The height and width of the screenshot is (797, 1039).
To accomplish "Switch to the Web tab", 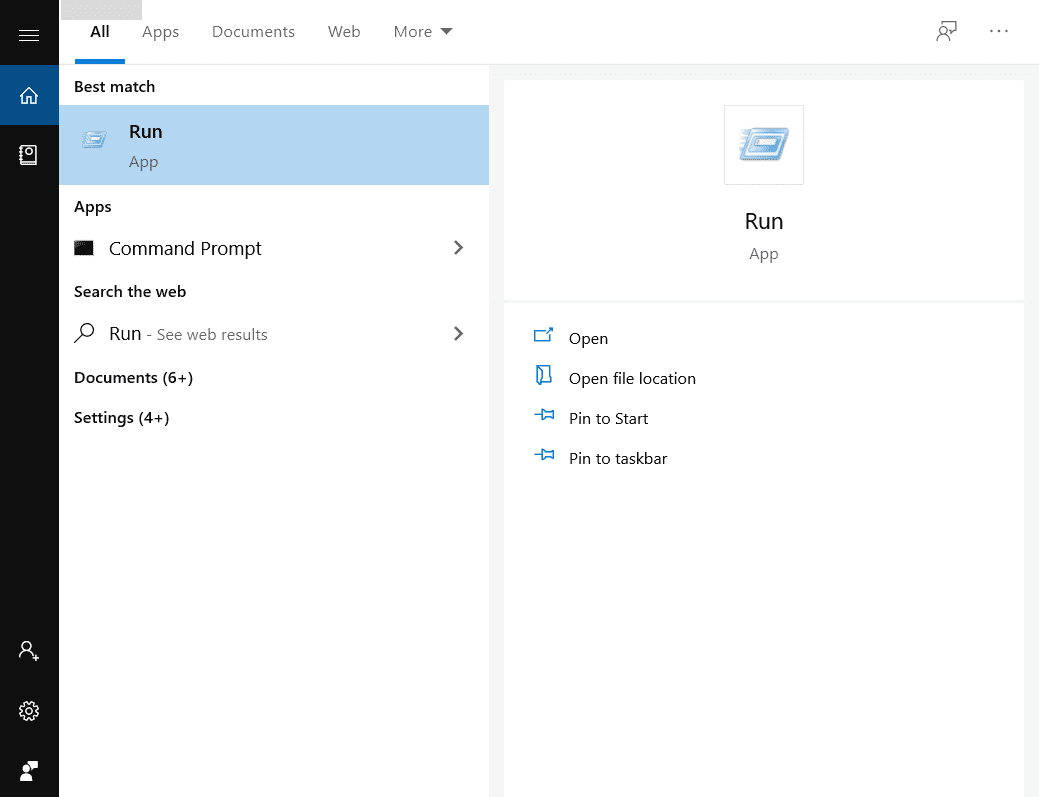I will pyautogui.click(x=343, y=31).
